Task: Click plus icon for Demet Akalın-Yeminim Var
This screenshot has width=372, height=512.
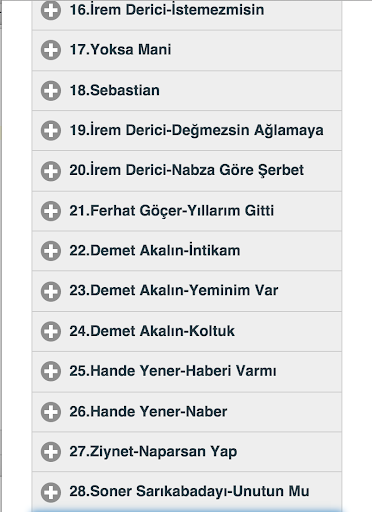Action: coord(51,291)
